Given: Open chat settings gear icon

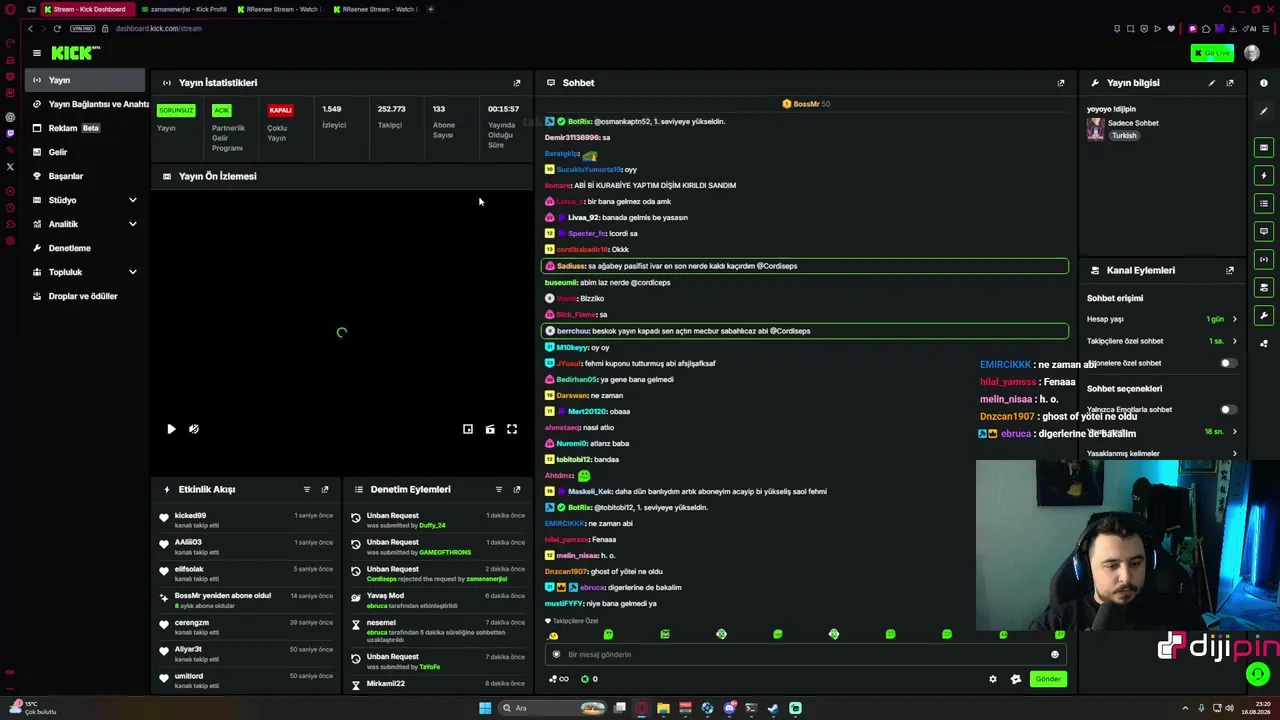Looking at the screenshot, I should pos(993,679).
